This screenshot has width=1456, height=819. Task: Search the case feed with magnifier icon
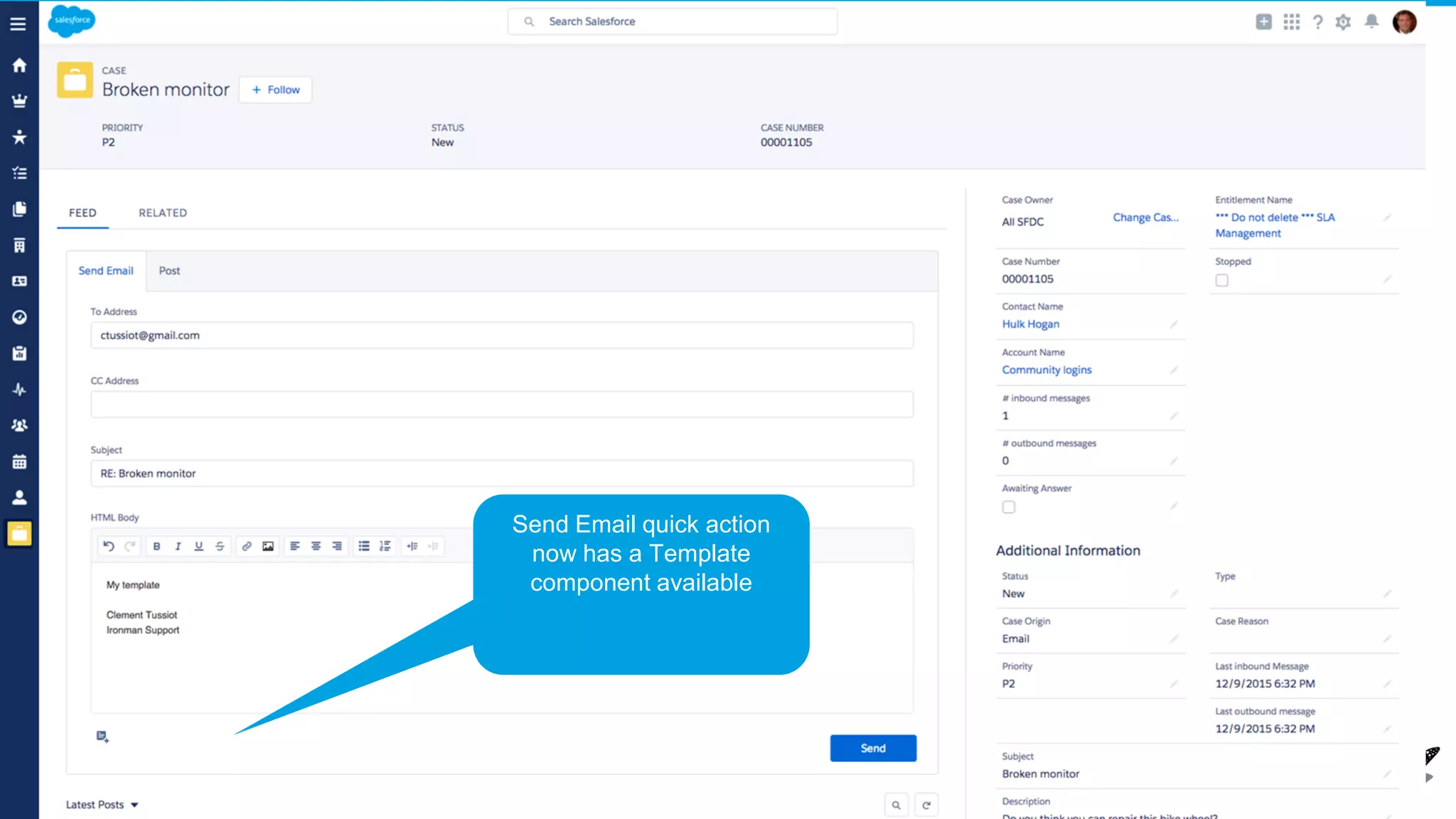(896, 805)
